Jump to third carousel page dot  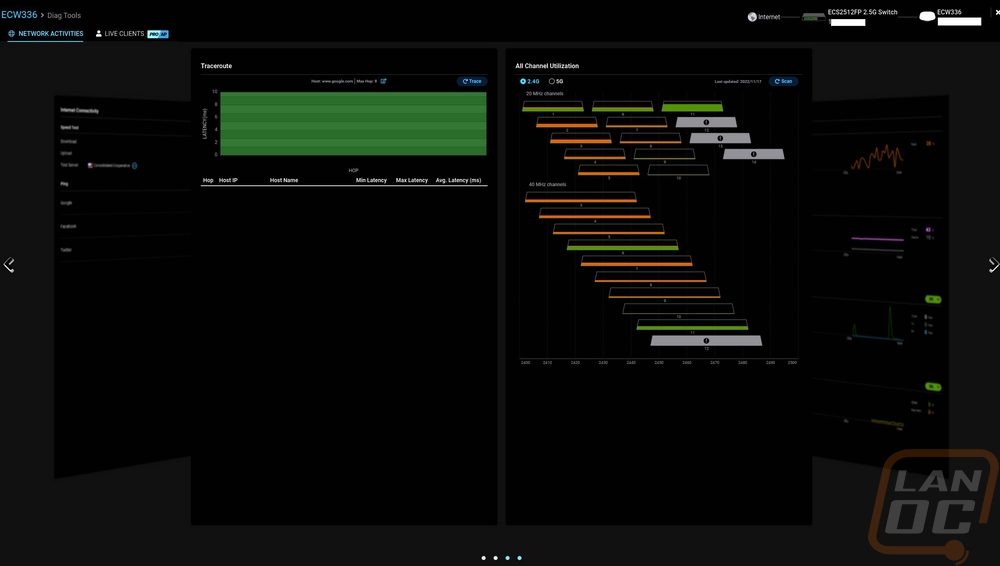point(508,558)
